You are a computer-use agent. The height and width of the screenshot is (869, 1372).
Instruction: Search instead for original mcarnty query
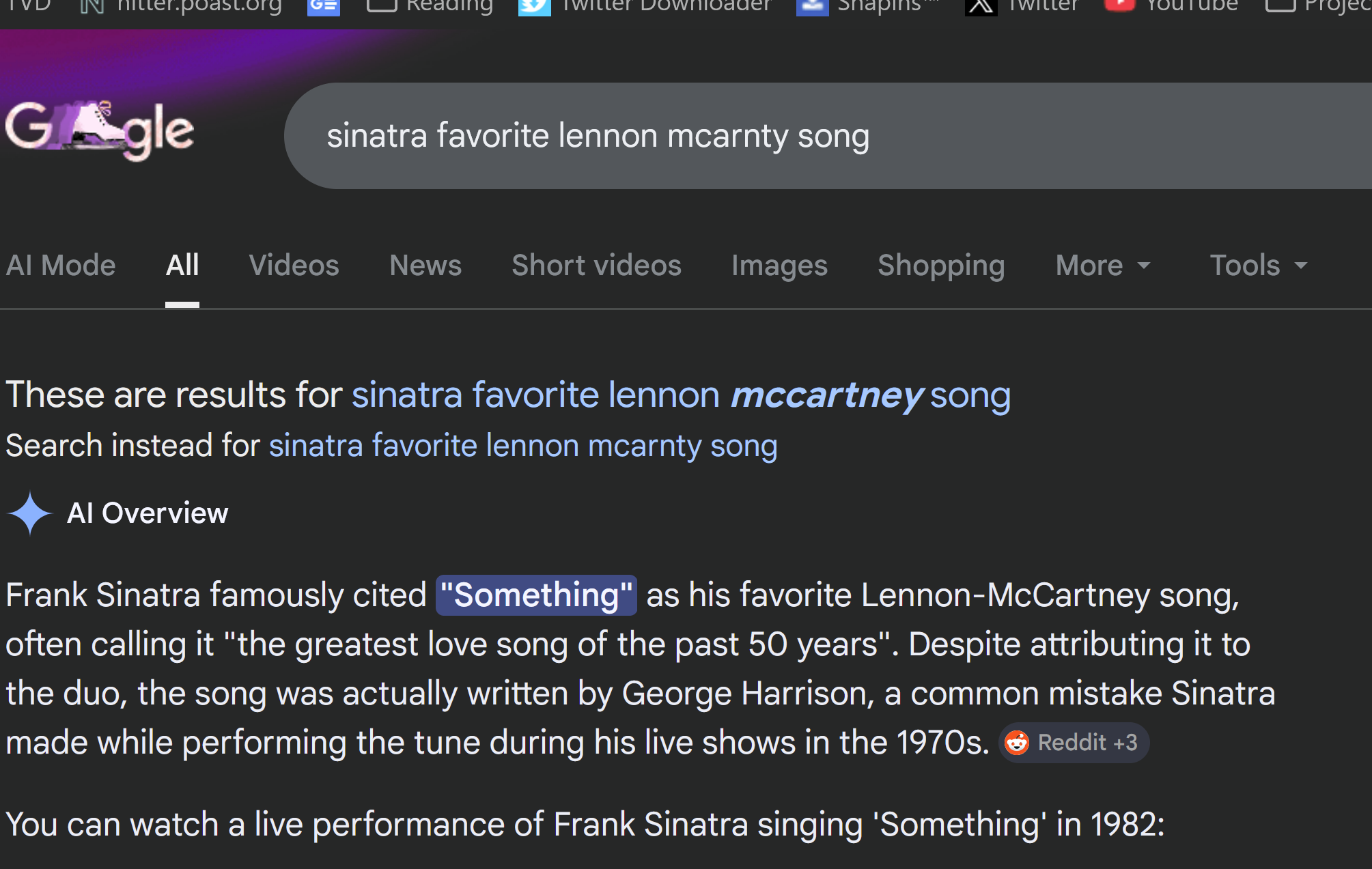coord(523,446)
